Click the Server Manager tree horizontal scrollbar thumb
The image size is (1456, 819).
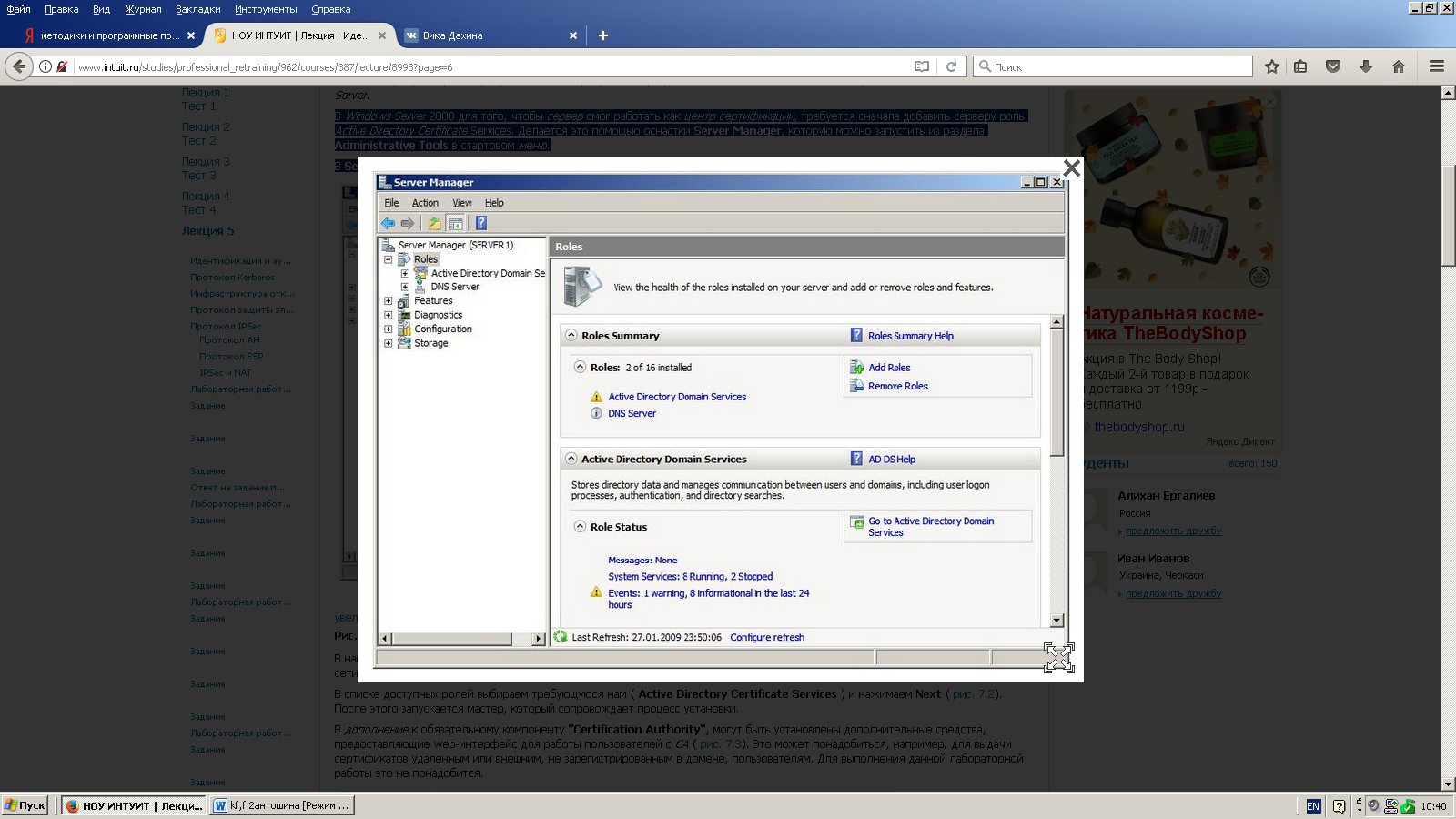pyautogui.click(x=451, y=639)
